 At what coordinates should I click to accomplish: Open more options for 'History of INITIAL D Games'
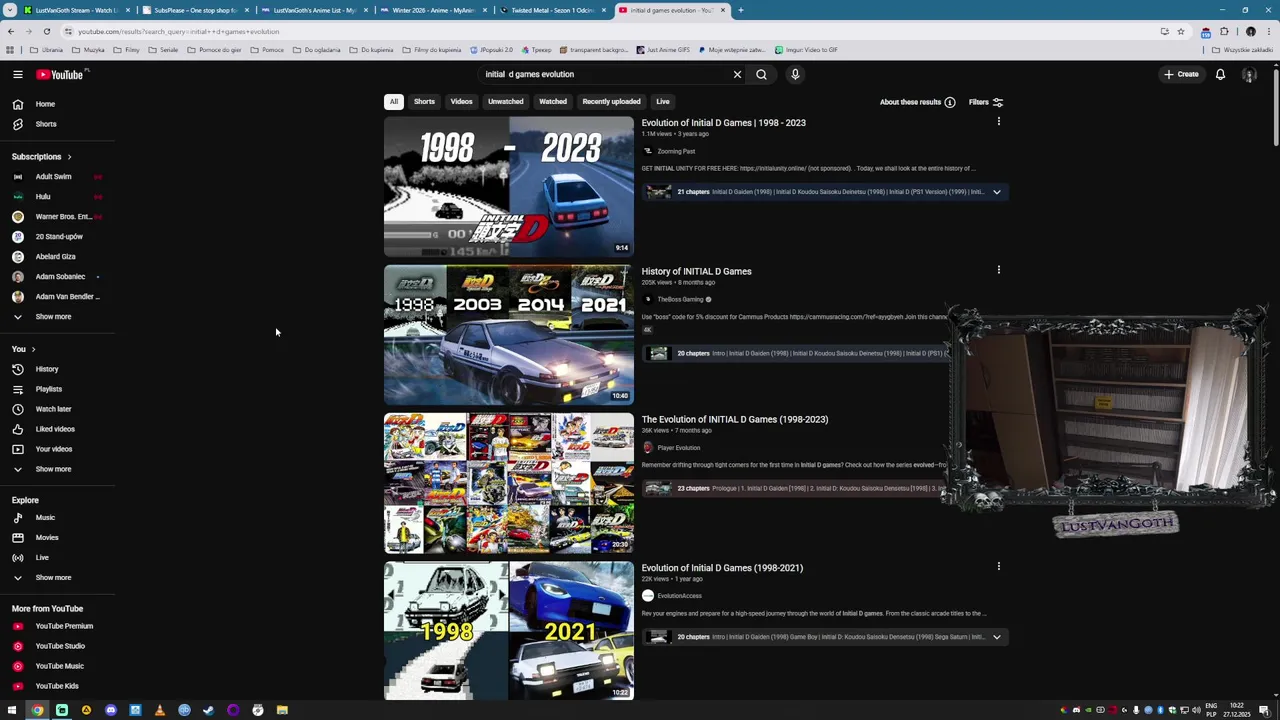pos(998,270)
